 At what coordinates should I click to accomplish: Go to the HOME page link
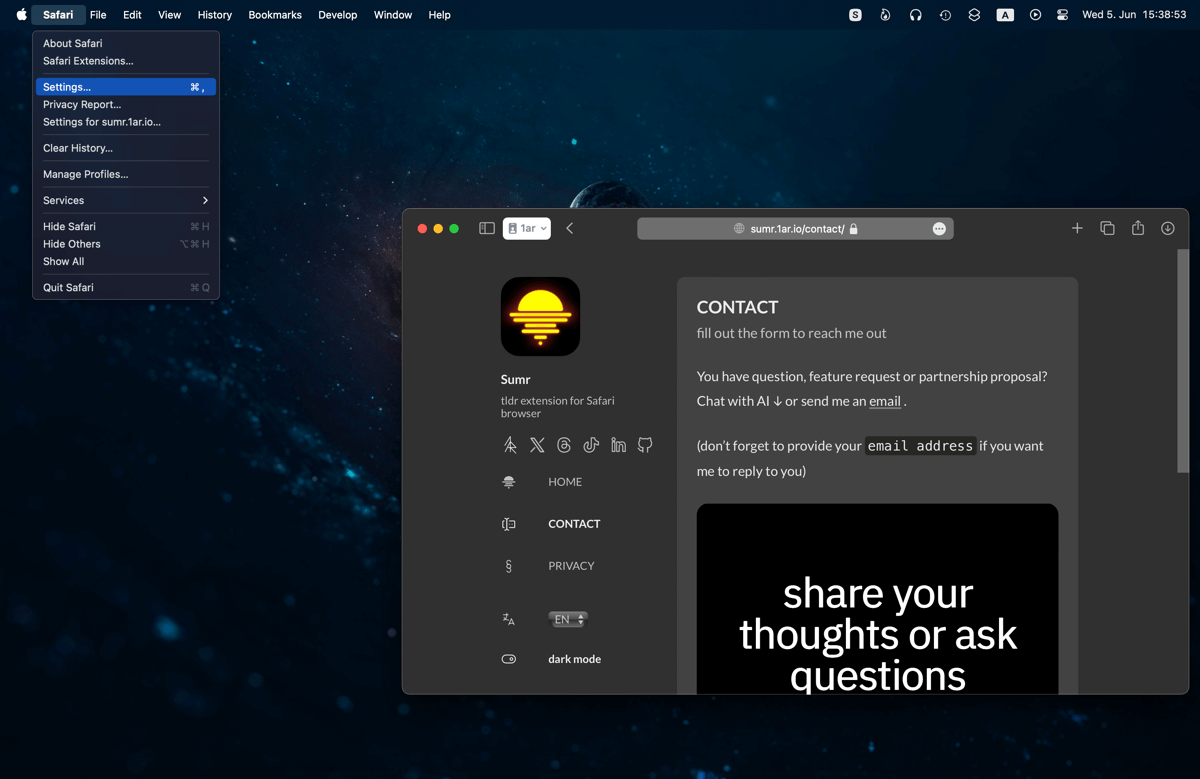565,482
